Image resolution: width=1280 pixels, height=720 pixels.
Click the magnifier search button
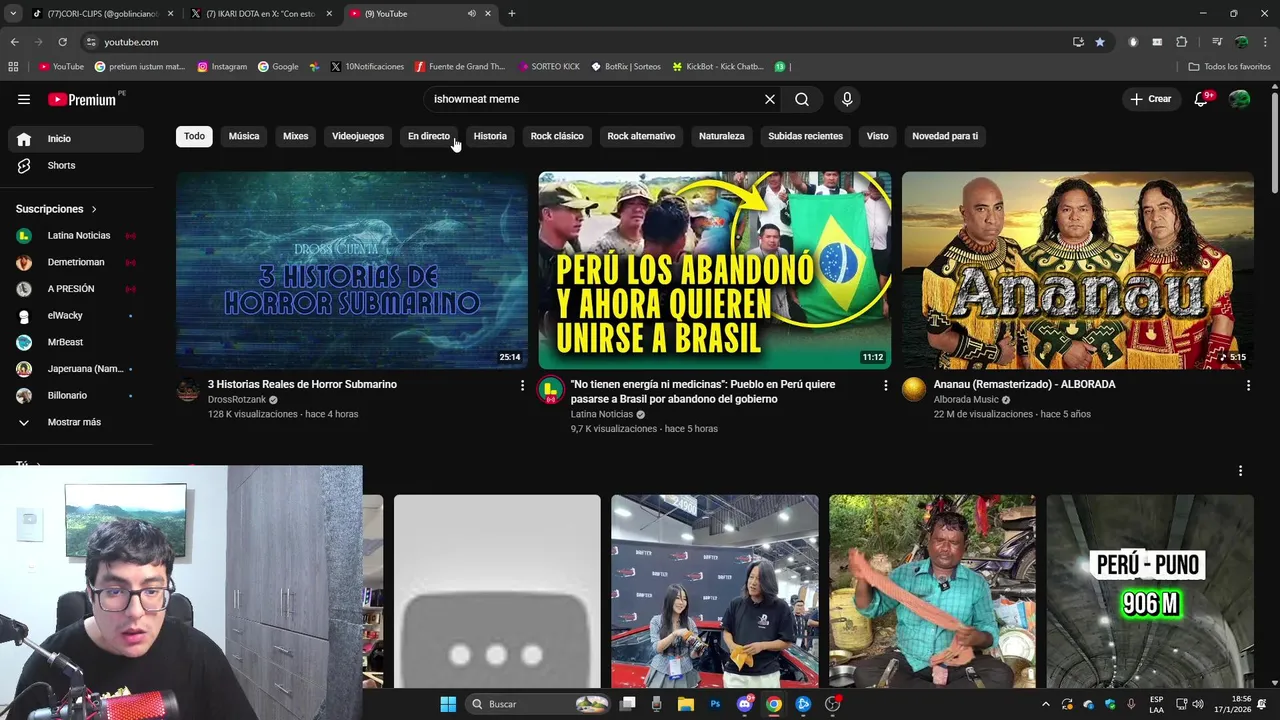802,99
